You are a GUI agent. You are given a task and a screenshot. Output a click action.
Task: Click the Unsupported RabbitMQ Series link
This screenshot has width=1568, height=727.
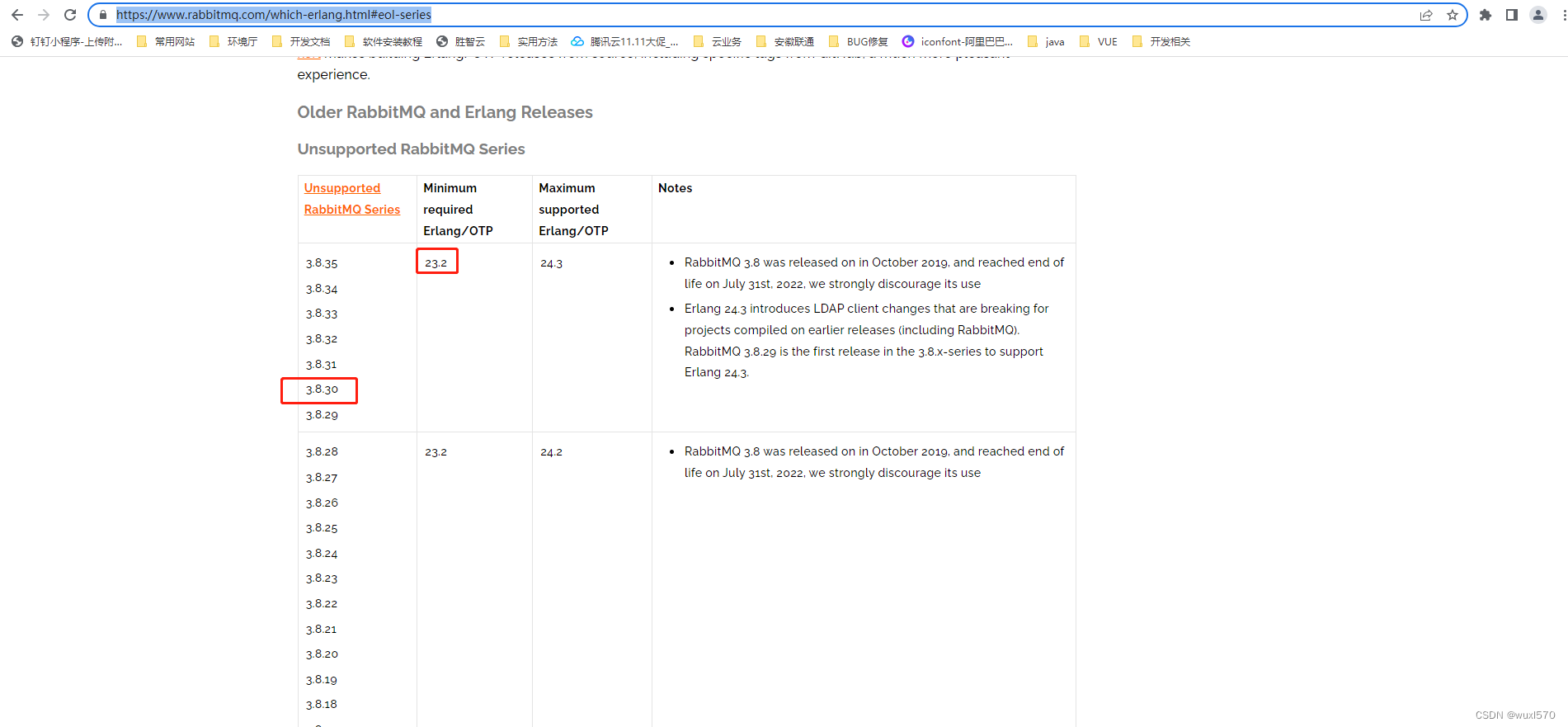(352, 199)
